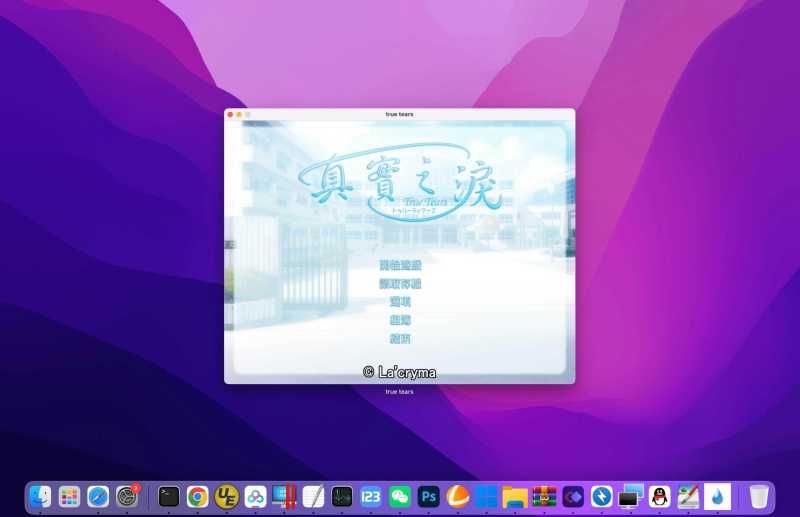800x517 pixels.
Task: Open the Windows 11 logo icon in the dock
Action: 486,497
